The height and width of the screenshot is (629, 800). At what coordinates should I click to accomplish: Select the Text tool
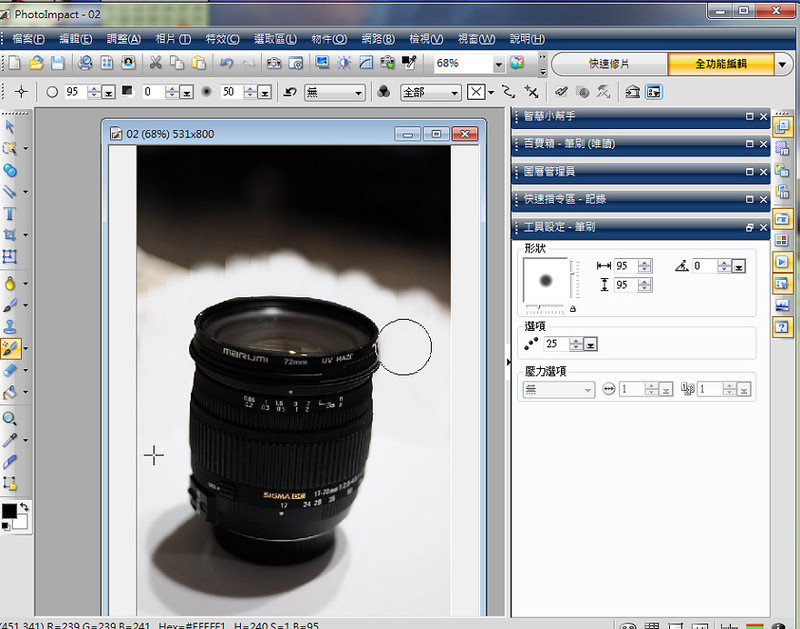click(x=10, y=213)
